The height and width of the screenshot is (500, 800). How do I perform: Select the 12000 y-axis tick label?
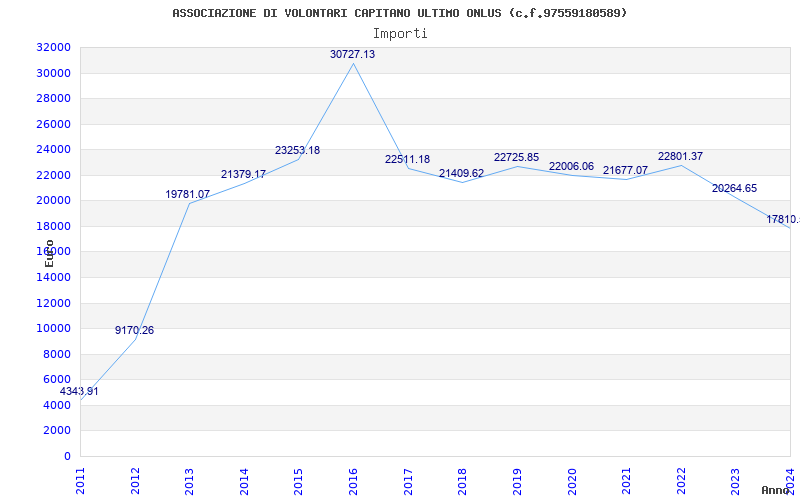point(54,303)
